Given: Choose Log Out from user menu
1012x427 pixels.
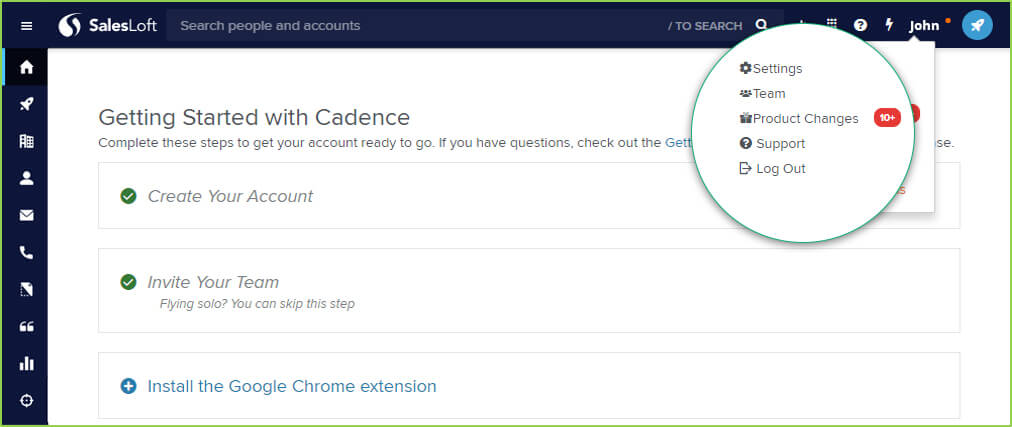Looking at the screenshot, I should click(x=773, y=168).
